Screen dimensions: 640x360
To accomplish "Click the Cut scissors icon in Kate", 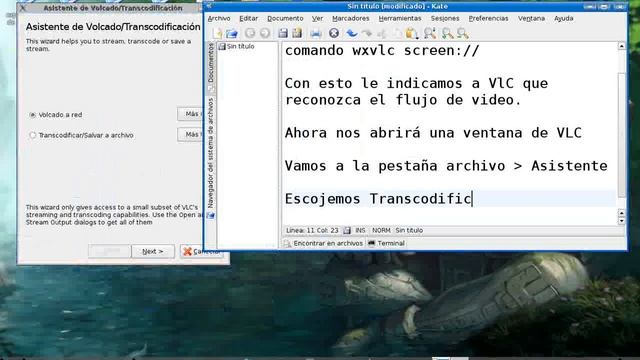I will [382, 33].
